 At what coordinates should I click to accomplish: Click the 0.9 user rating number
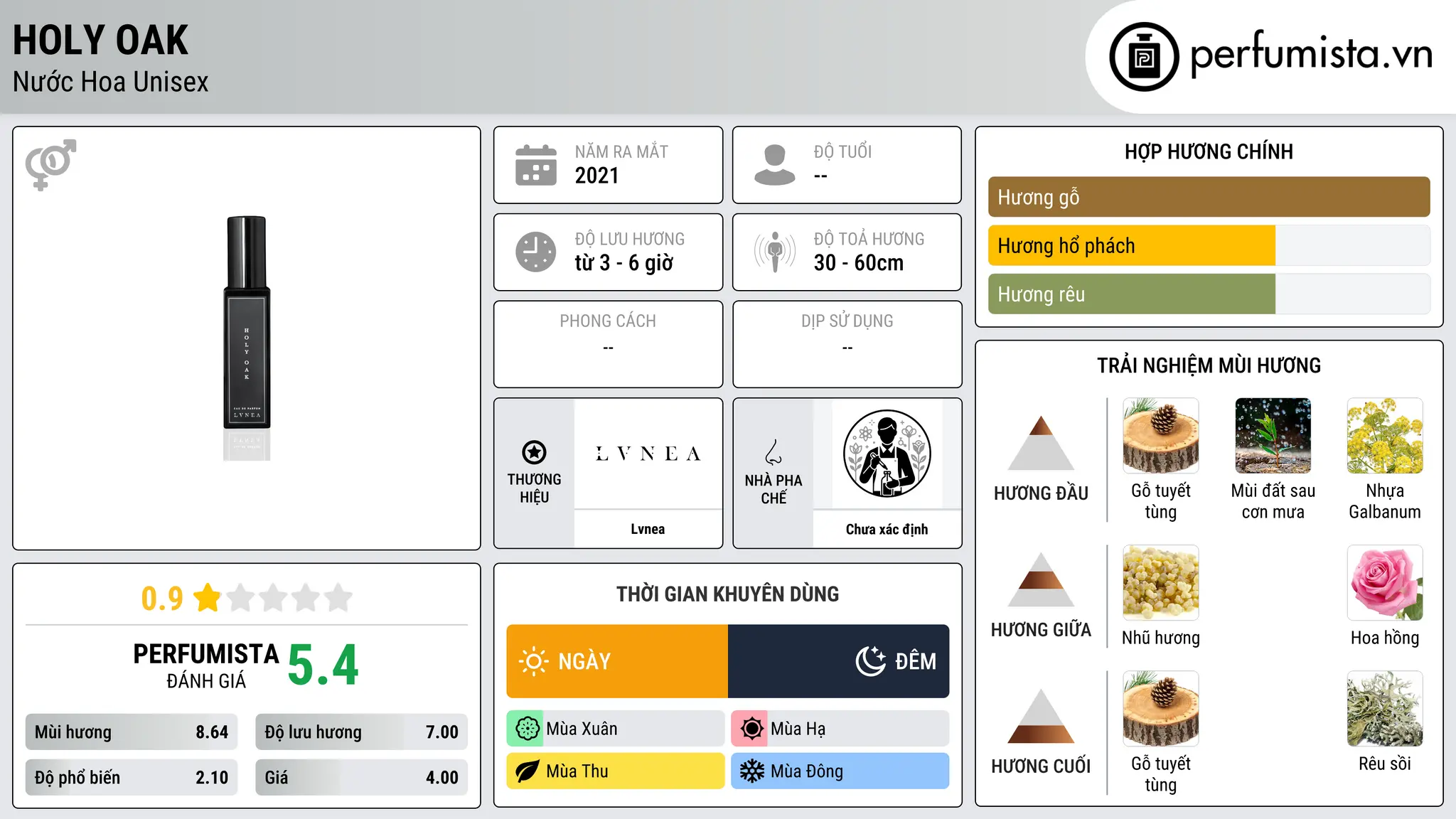(x=162, y=599)
